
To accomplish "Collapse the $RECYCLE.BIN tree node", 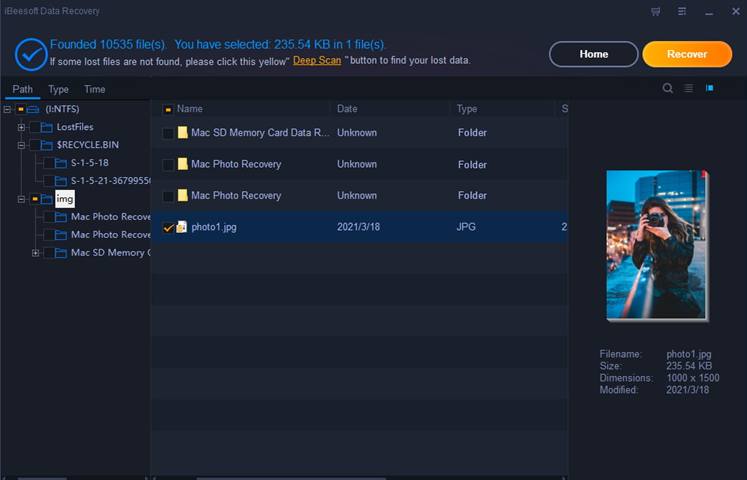I will (x=21, y=145).
